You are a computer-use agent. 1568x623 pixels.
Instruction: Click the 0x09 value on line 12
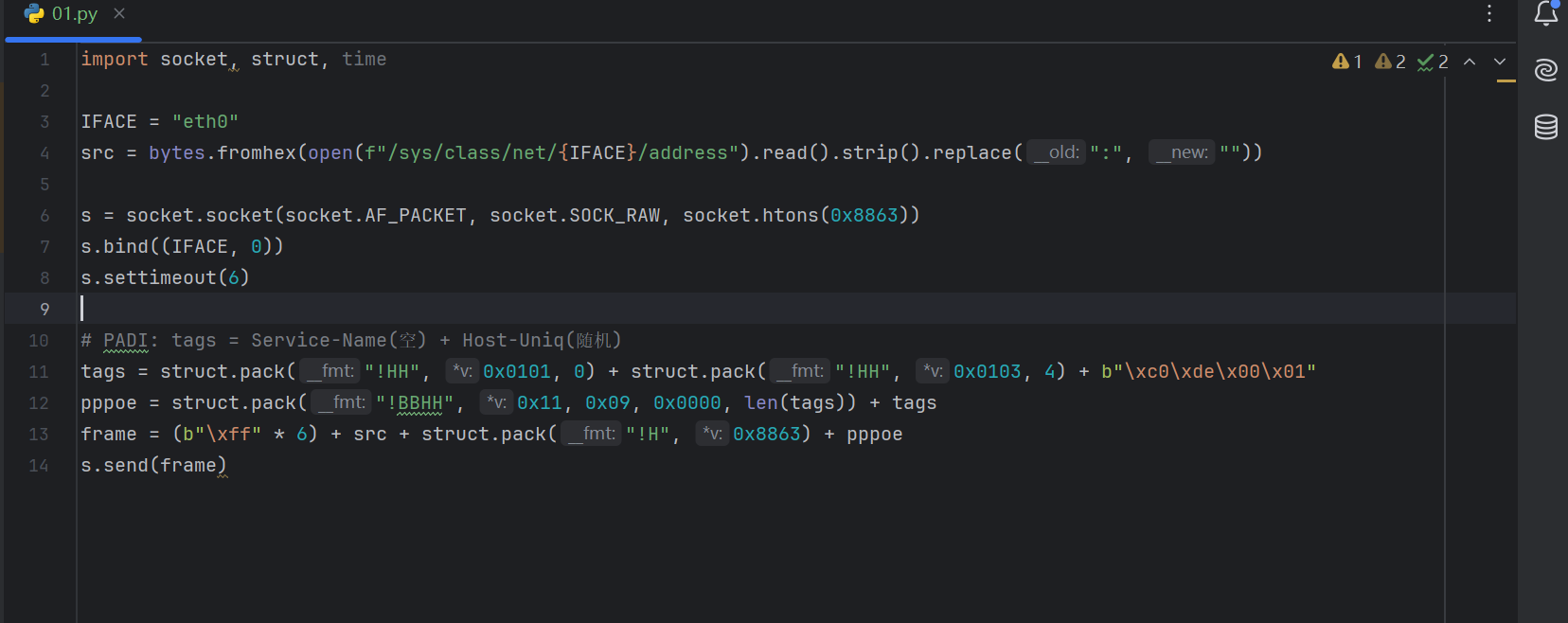[608, 402]
